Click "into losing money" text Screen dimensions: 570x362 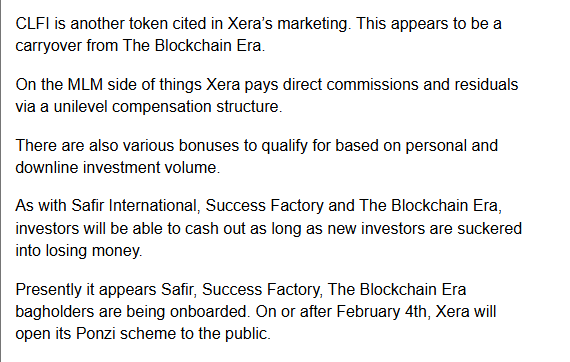78,251
